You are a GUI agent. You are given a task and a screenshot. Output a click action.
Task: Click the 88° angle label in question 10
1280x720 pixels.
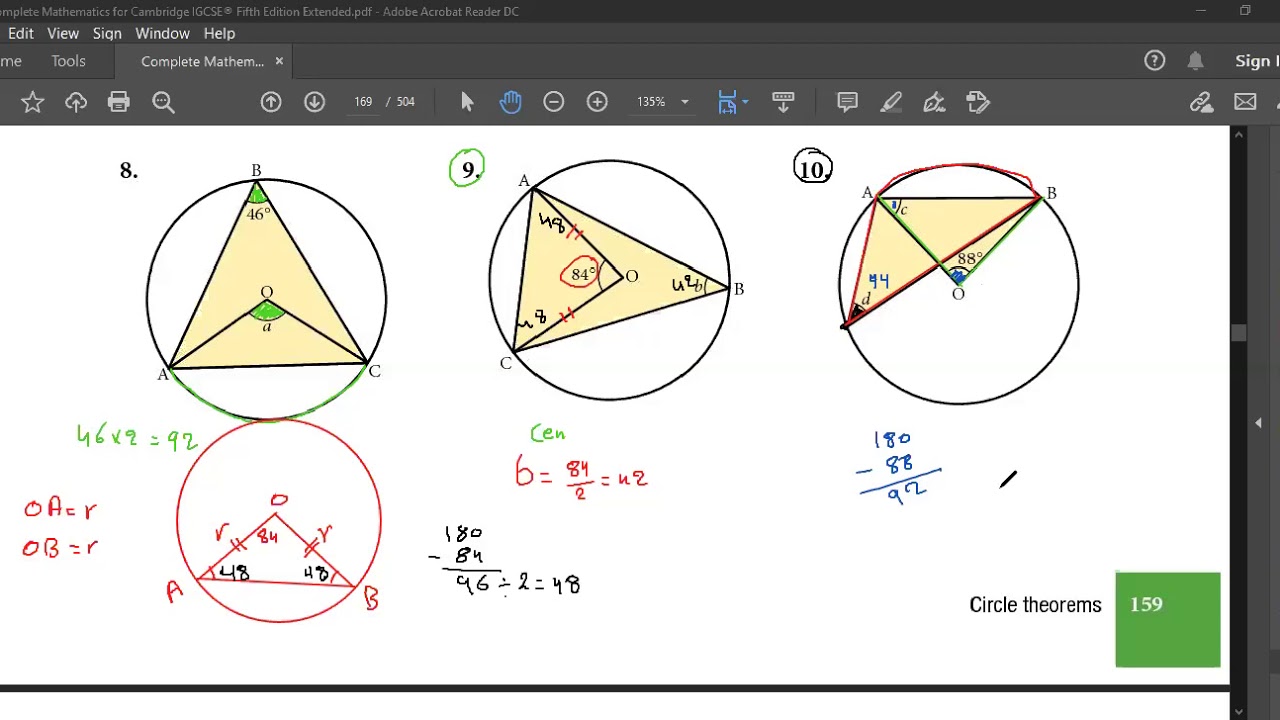[969, 258]
